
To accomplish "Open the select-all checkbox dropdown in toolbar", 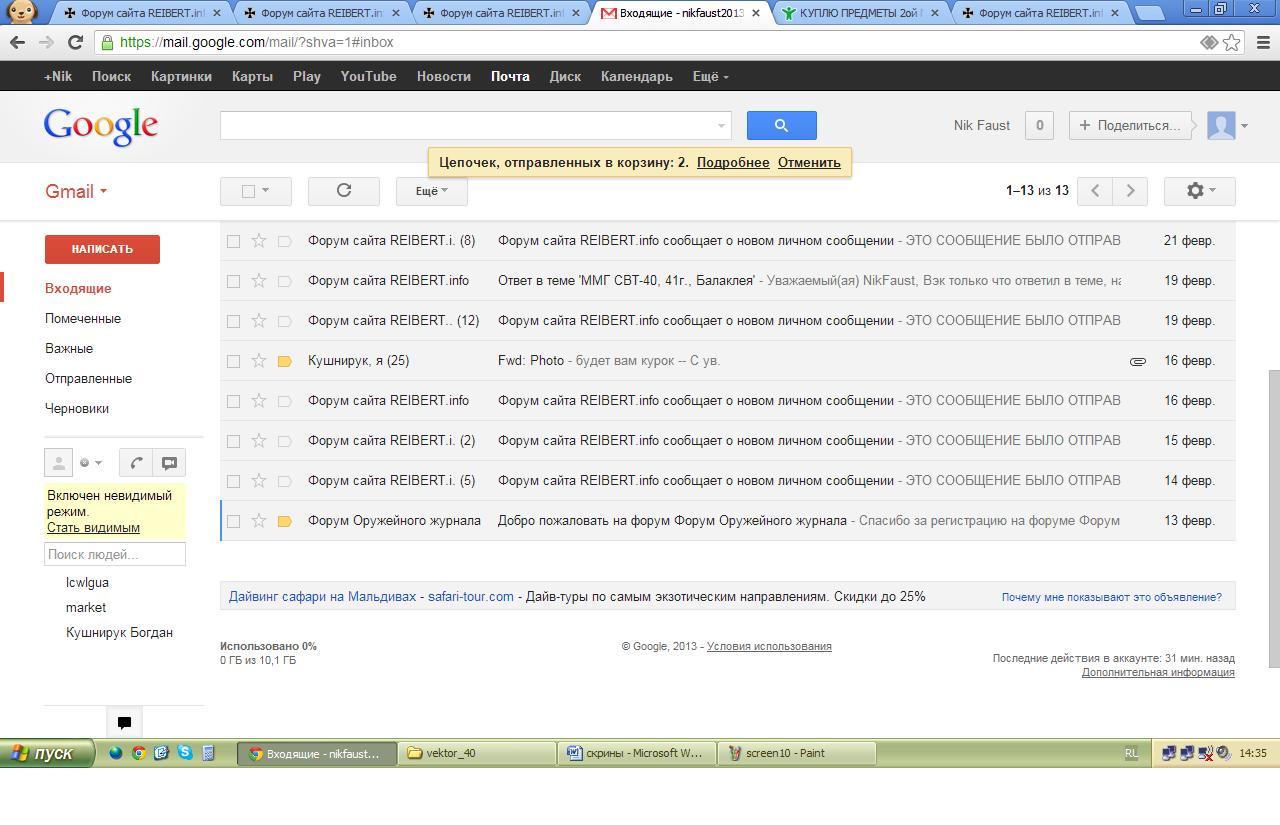I will coord(256,191).
